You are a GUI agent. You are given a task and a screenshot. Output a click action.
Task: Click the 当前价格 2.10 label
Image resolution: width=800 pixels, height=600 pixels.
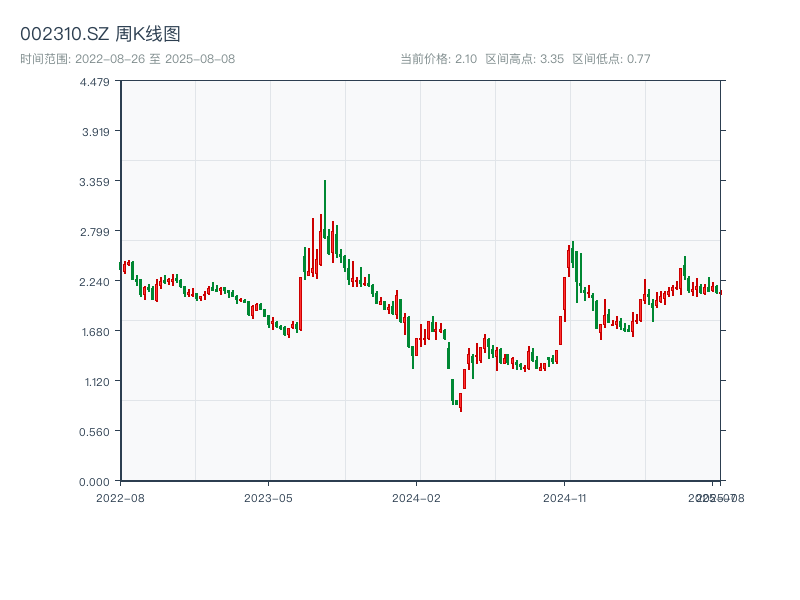point(438,59)
